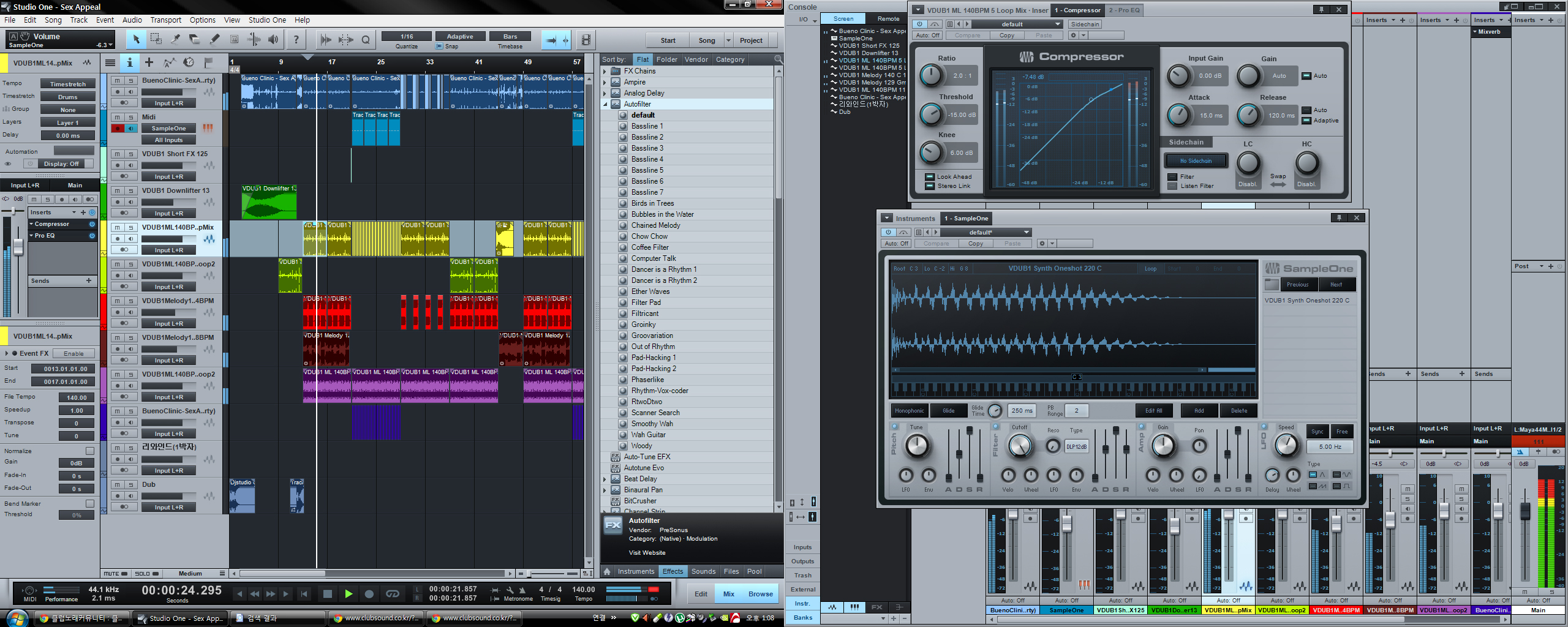Click the Loop button in transport
The image size is (1568, 627).
click(393, 593)
